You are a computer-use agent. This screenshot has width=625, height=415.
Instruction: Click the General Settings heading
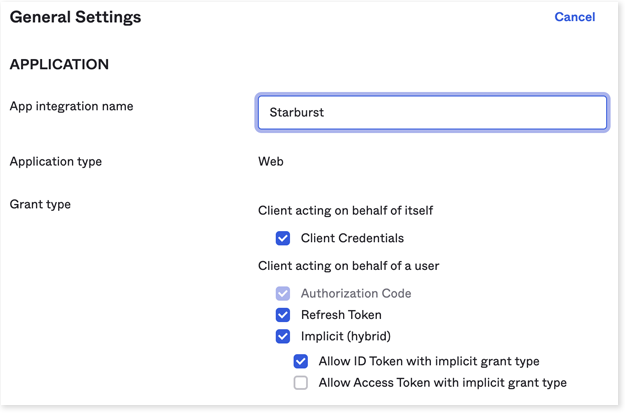pyautogui.click(x=75, y=17)
